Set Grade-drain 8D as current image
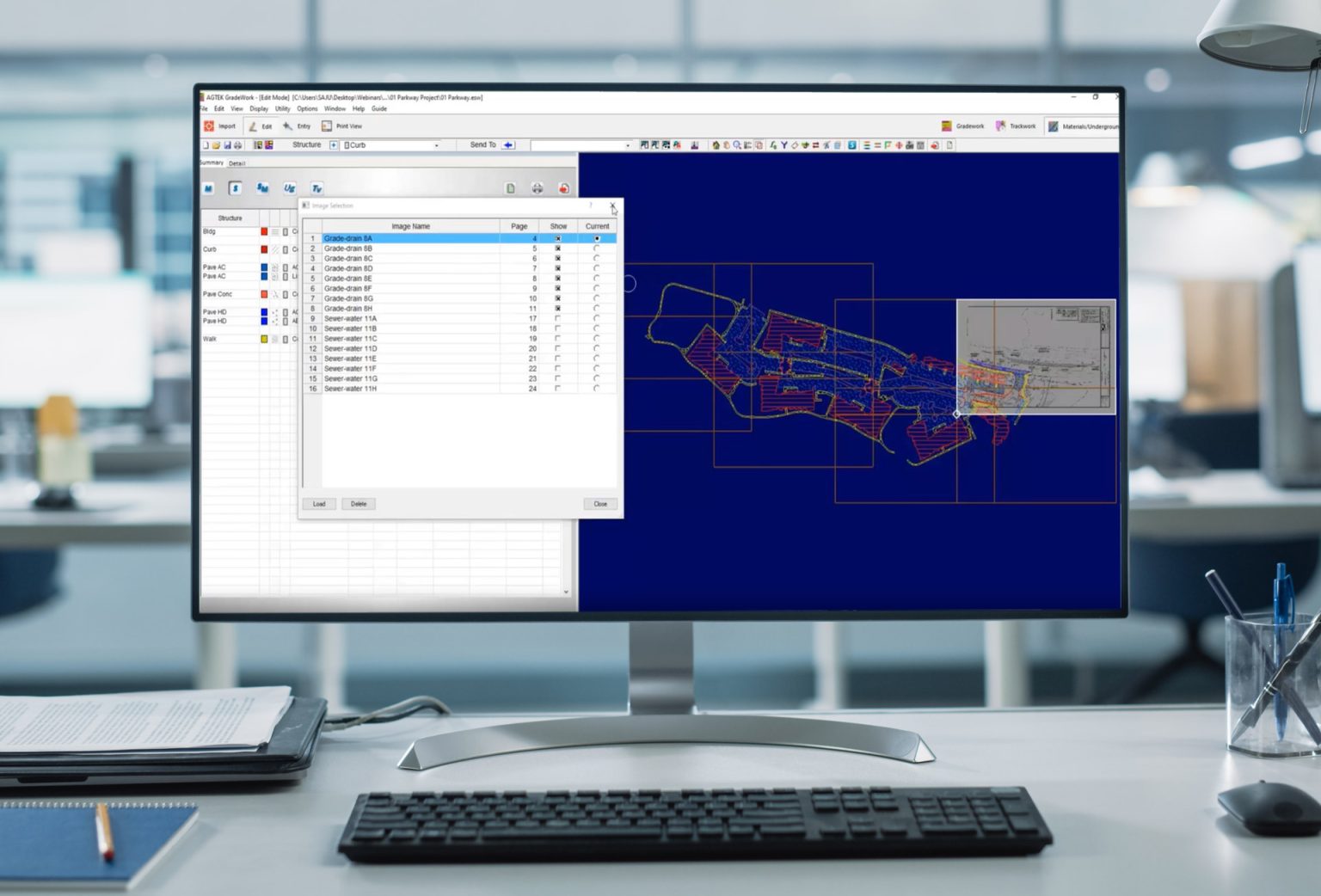Image resolution: width=1321 pixels, height=896 pixels. pos(597,269)
